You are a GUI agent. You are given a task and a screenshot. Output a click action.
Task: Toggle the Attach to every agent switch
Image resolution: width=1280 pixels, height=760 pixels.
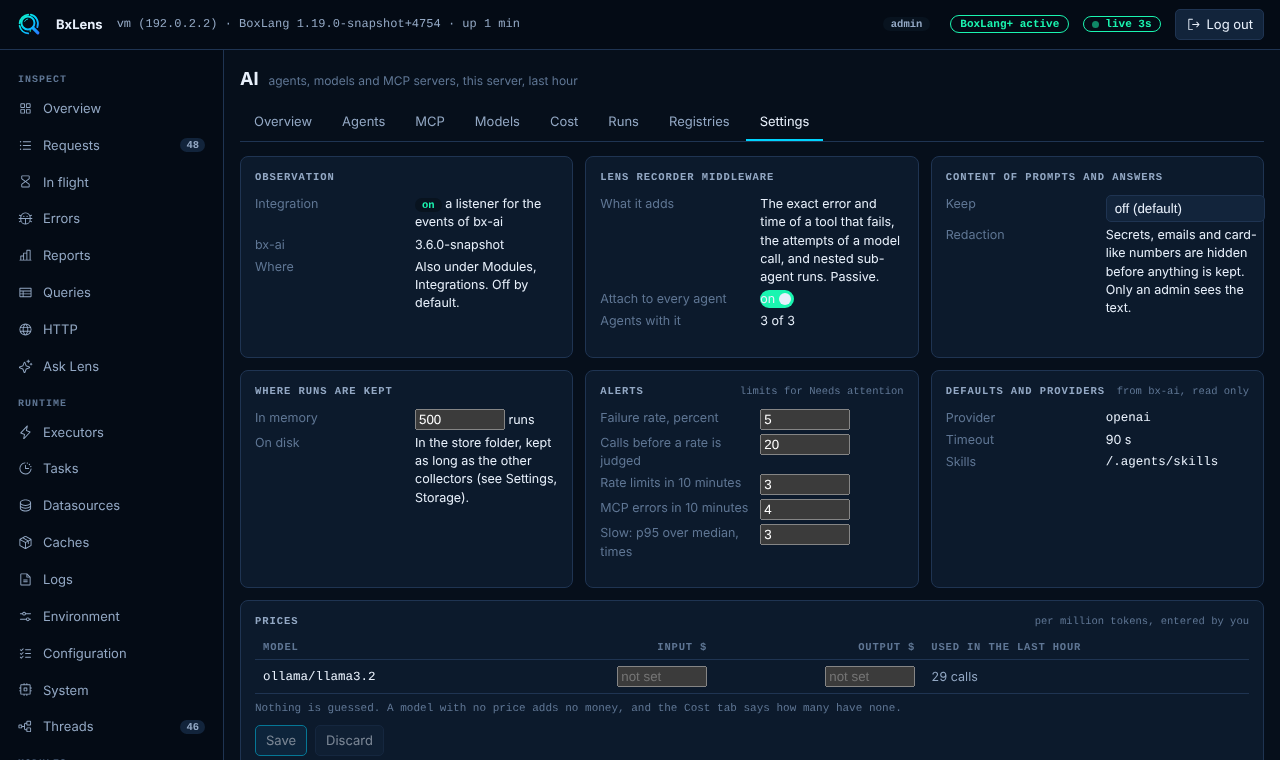click(777, 299)
